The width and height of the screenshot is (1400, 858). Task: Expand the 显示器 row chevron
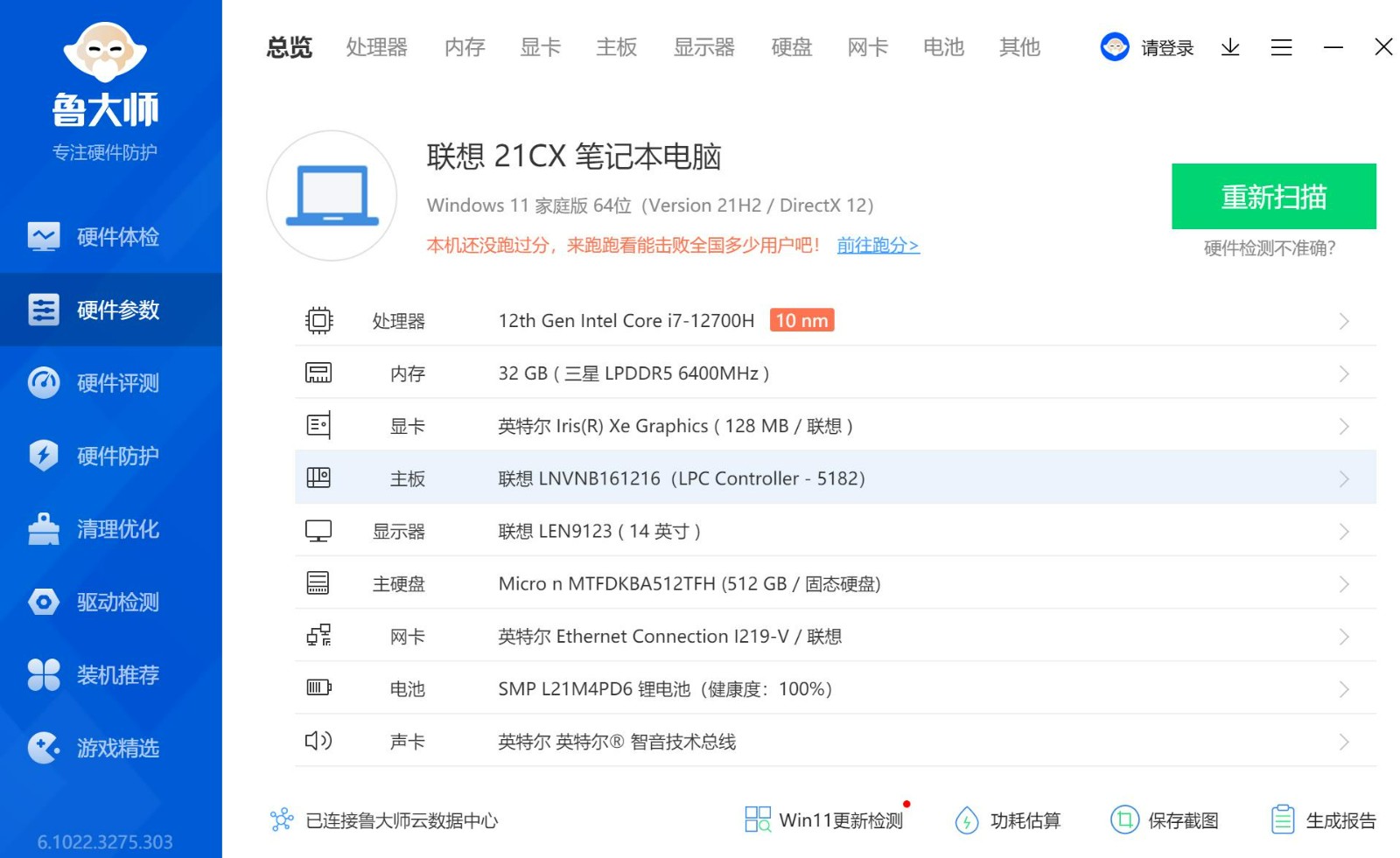tap(1344, 532)
